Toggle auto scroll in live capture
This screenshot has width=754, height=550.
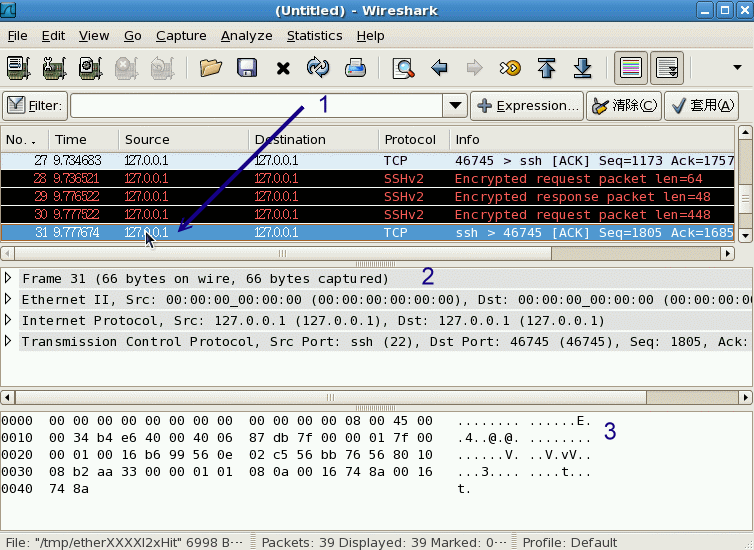tap(667, 68)
